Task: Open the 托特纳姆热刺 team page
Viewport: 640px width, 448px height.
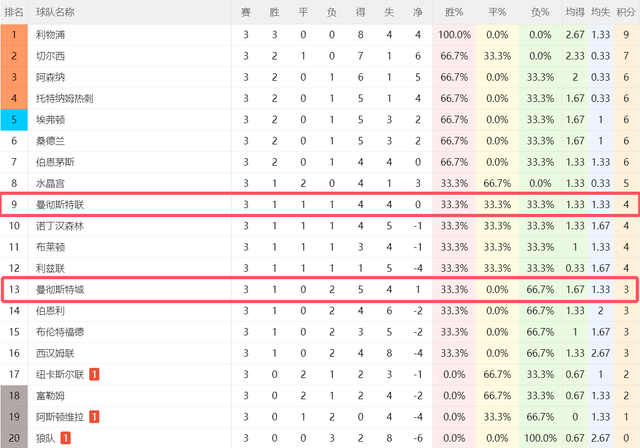Action: (x=65, y=98)
